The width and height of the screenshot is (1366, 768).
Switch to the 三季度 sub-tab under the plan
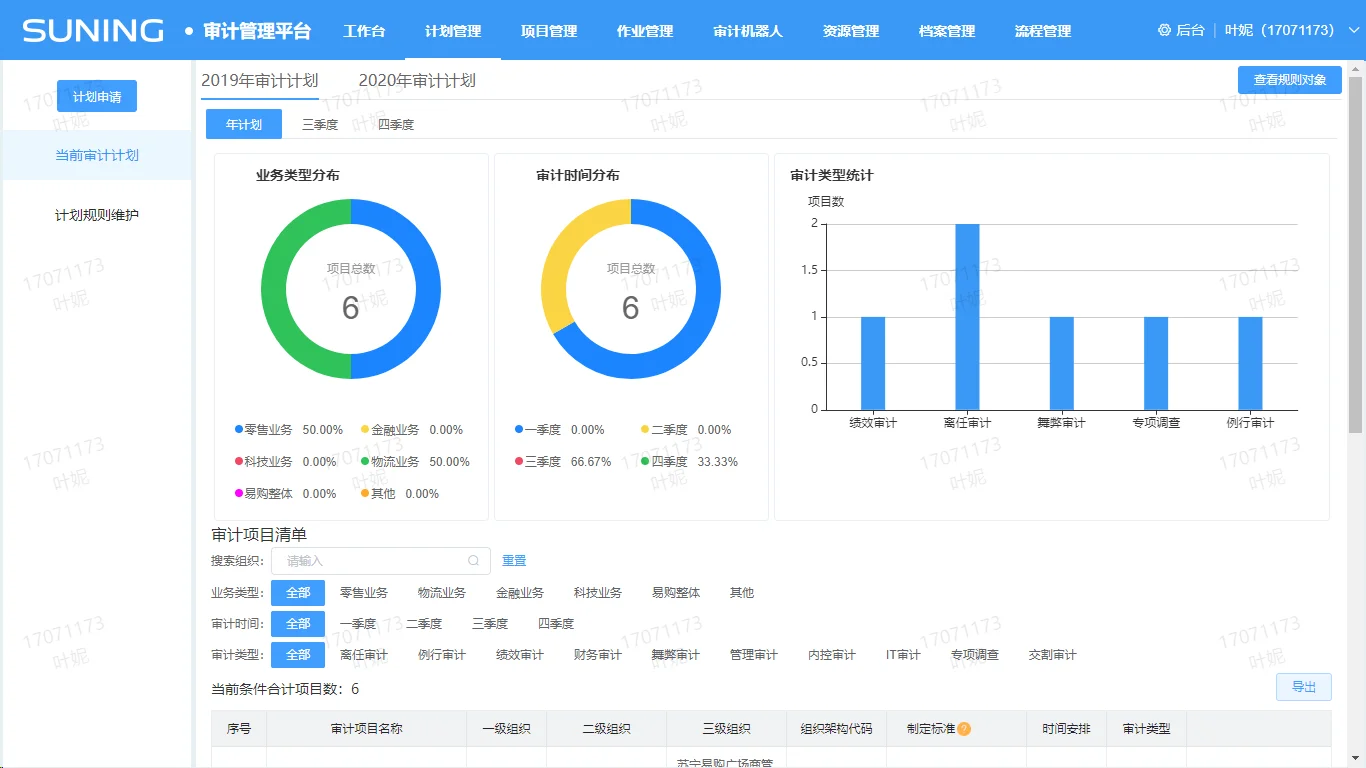pyautogui.click(x=320, y=125)
